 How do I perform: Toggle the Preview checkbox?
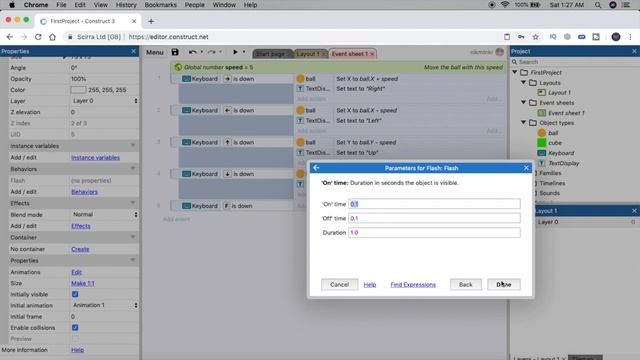coord(75,339)
